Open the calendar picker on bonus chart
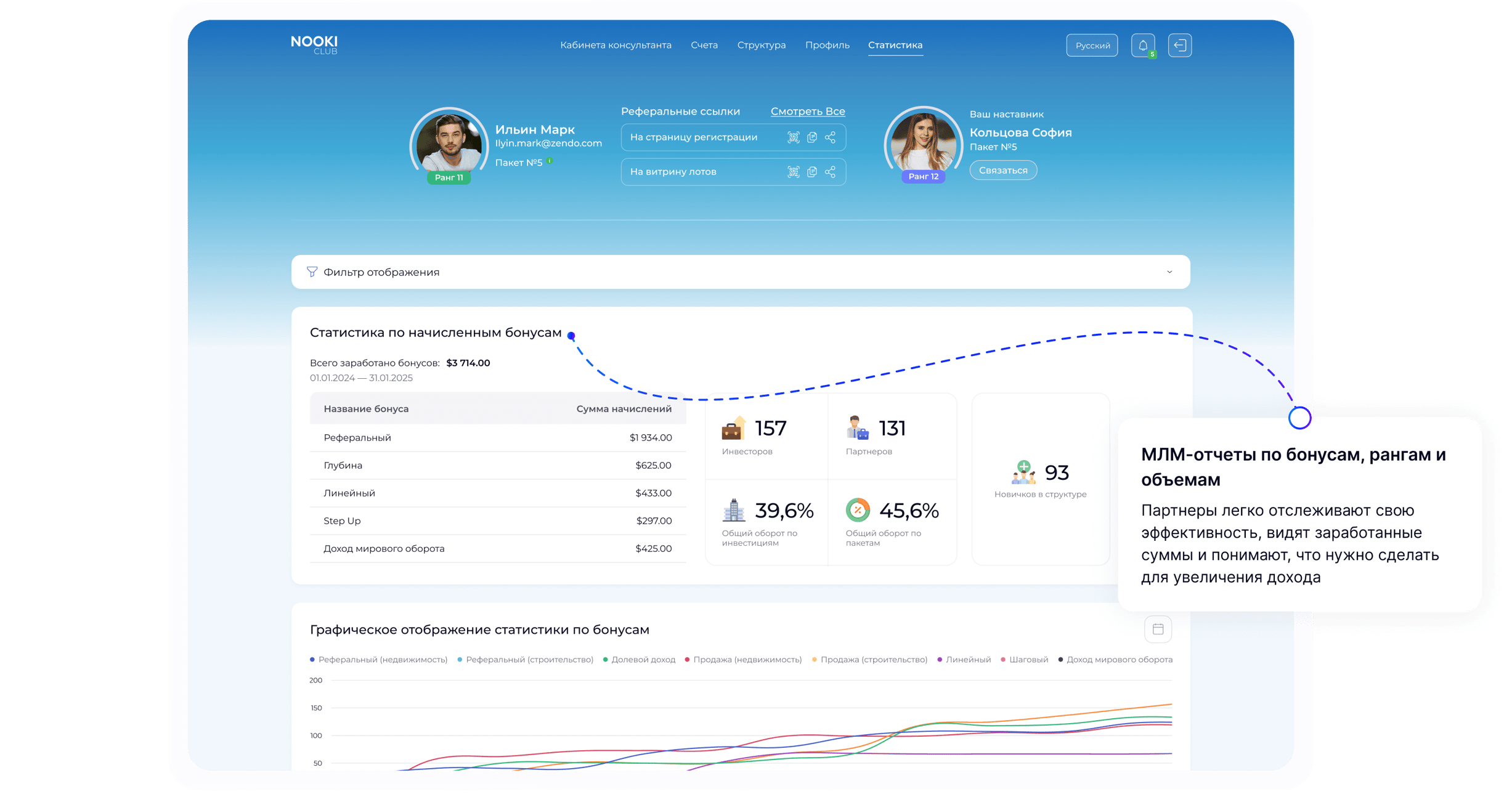Image resolution: width=1512 pixels, height=802 pixels. [1158, 629]
